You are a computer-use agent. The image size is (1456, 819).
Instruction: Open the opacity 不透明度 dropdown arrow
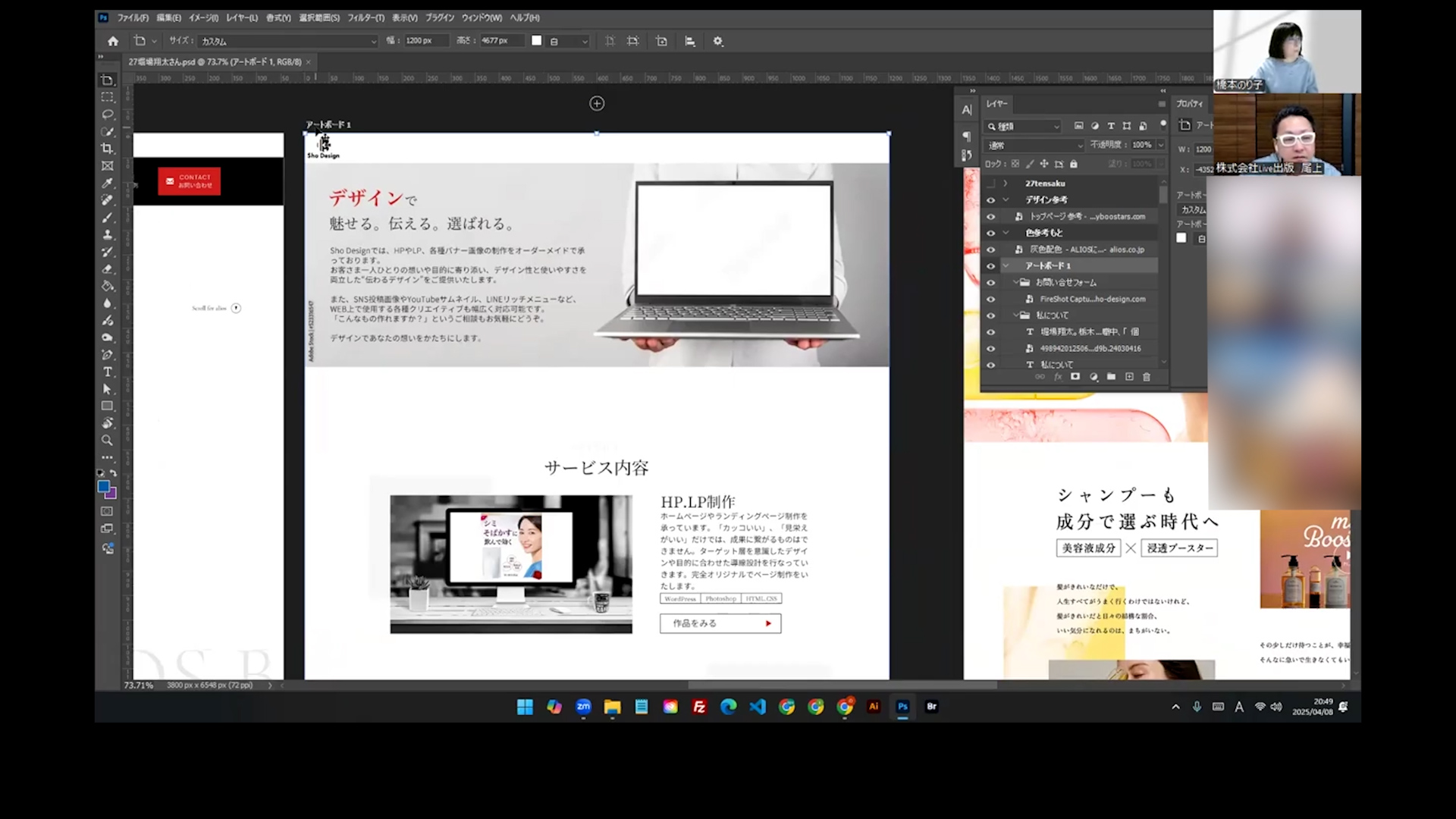click(x=1160, y=145)
